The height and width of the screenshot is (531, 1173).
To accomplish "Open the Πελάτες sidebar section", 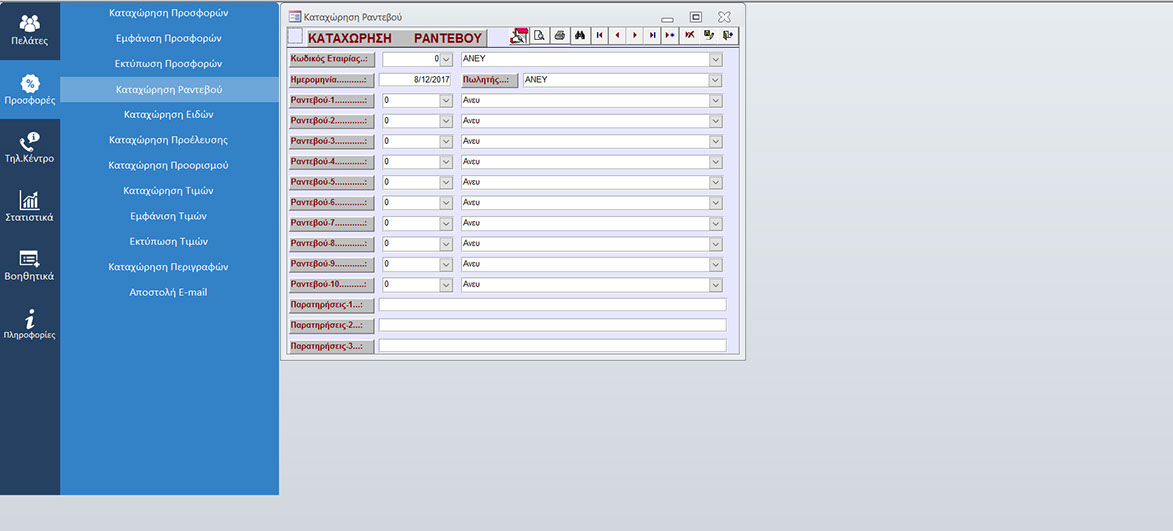I will [x=30, y=30].
